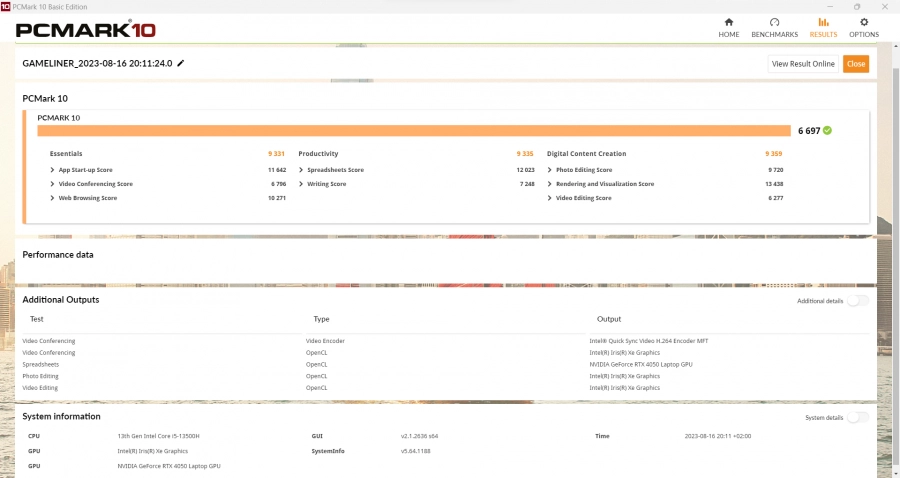Open the Results bar chart icon

click(823, 22)
